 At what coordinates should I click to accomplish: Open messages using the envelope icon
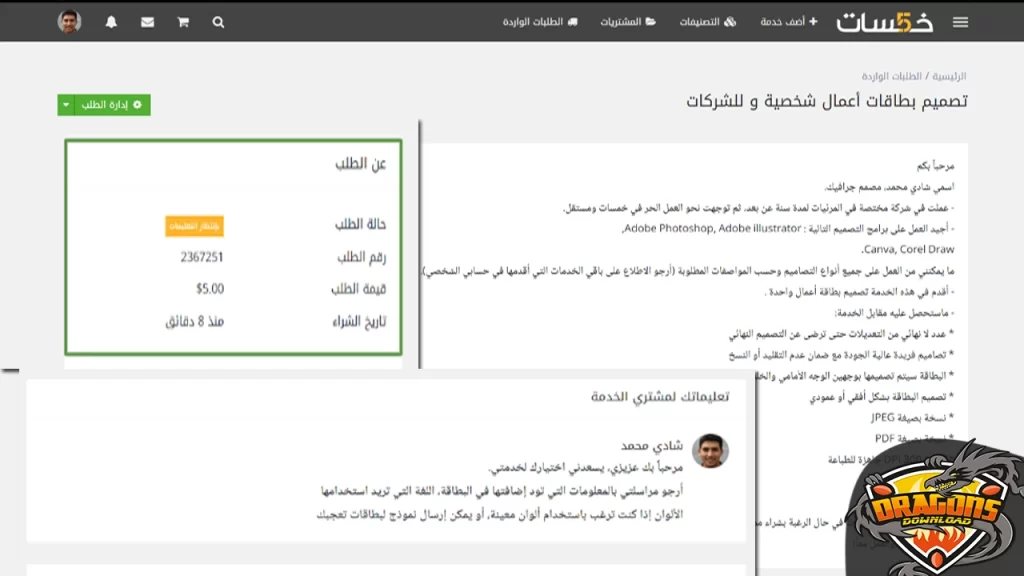pyautogui.click(x=147, y=21)
